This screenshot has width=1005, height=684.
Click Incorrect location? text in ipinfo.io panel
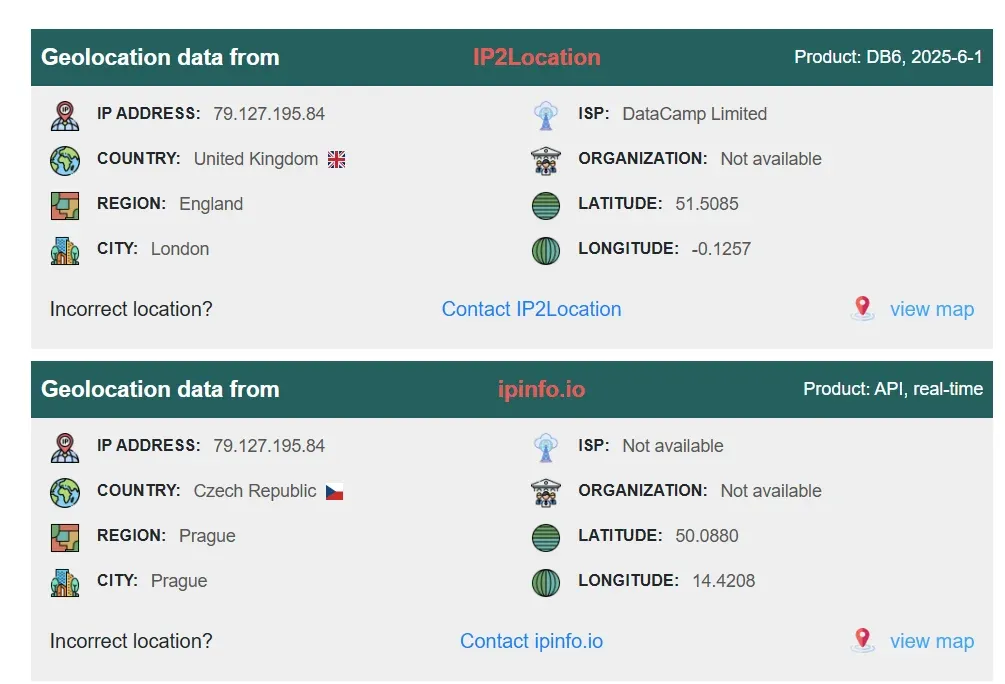[131, 641]
